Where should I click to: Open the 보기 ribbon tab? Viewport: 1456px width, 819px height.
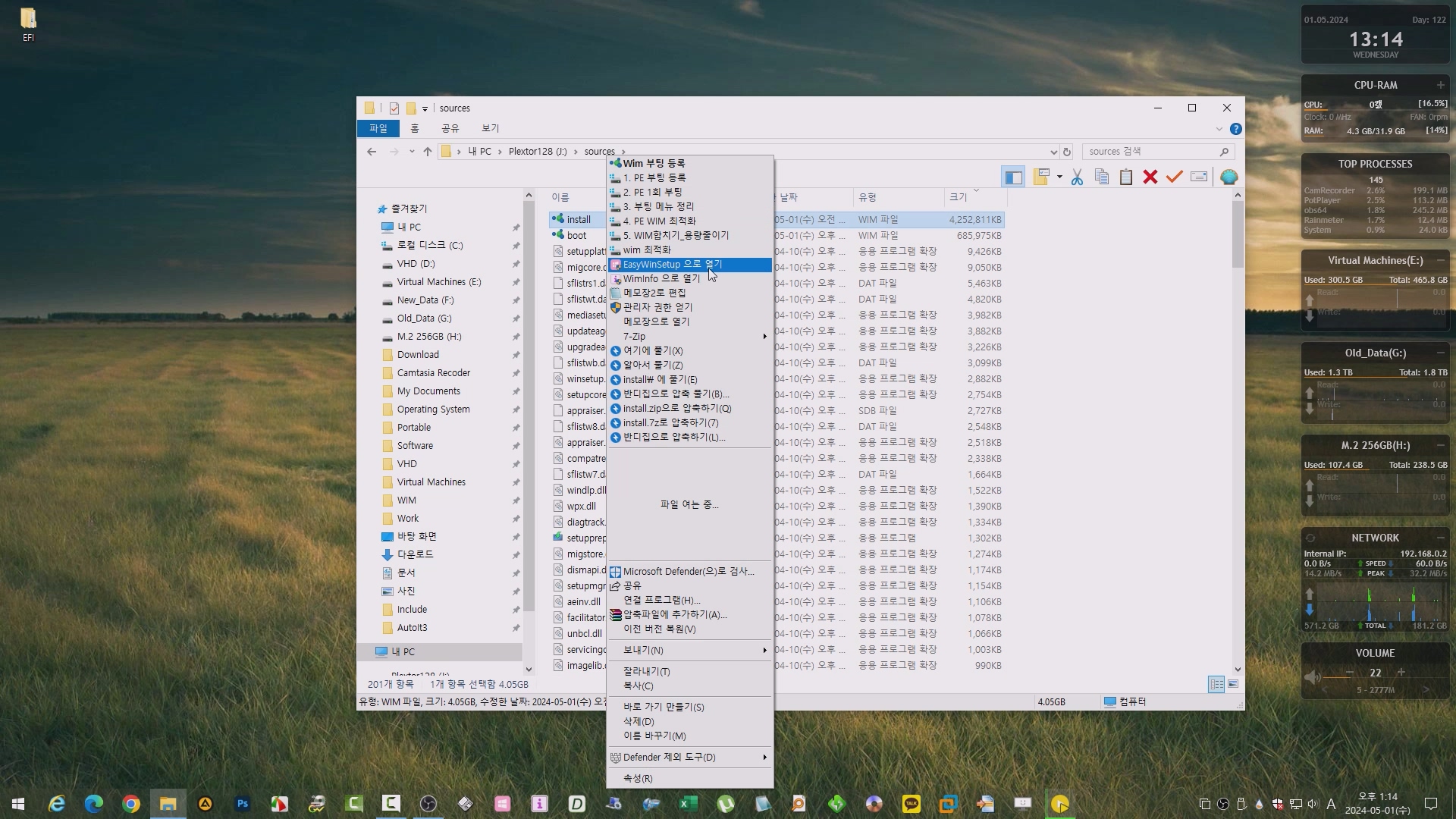pos(490,128)
